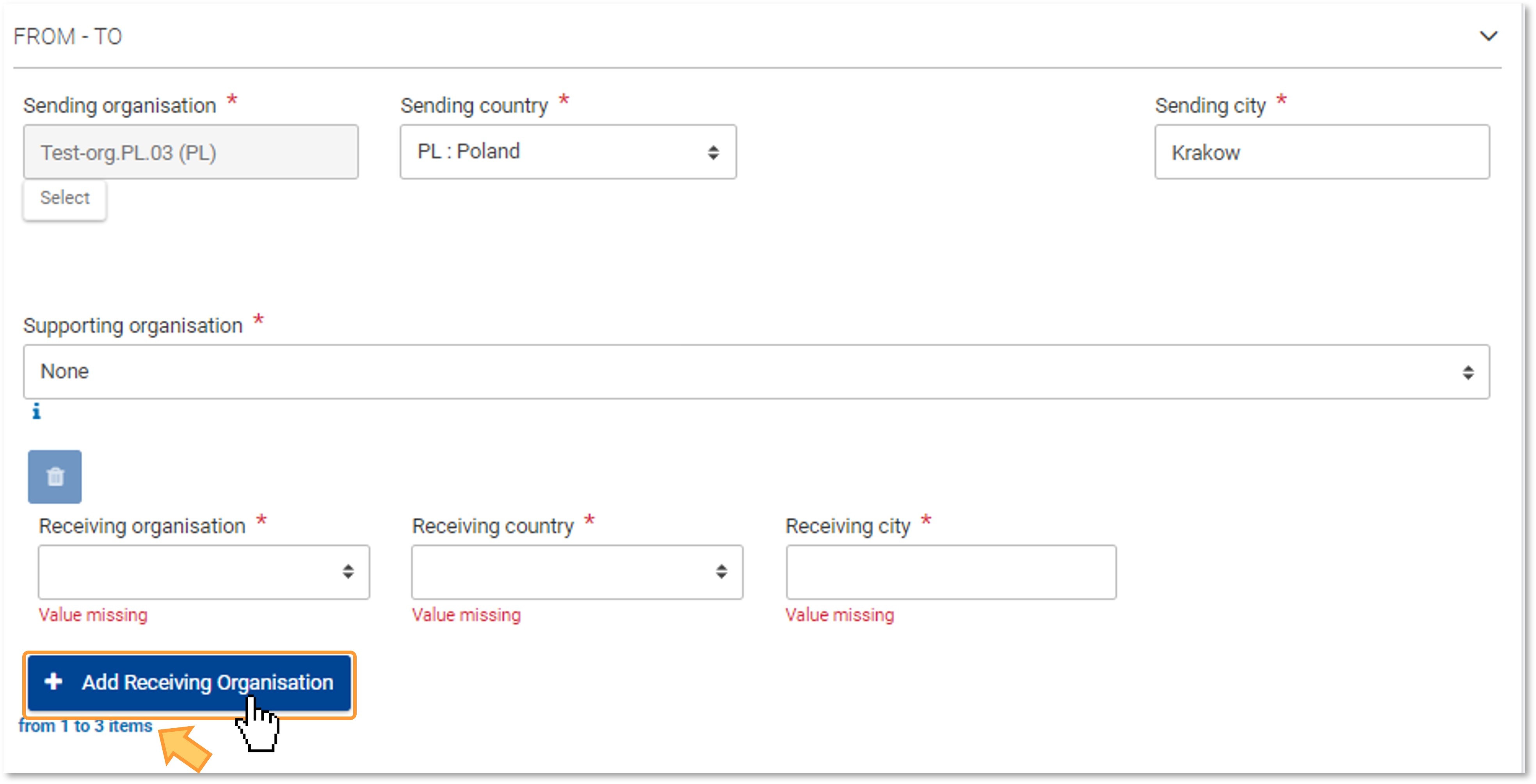Click the Sending organisation Select button
The image size is (1536, 784).
point(63,197)
